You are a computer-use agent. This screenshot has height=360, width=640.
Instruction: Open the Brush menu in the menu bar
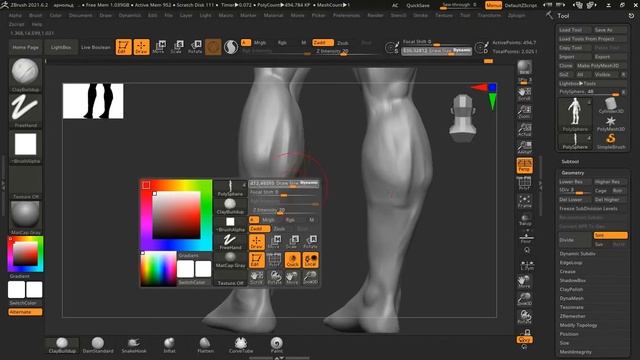[36, 15]
